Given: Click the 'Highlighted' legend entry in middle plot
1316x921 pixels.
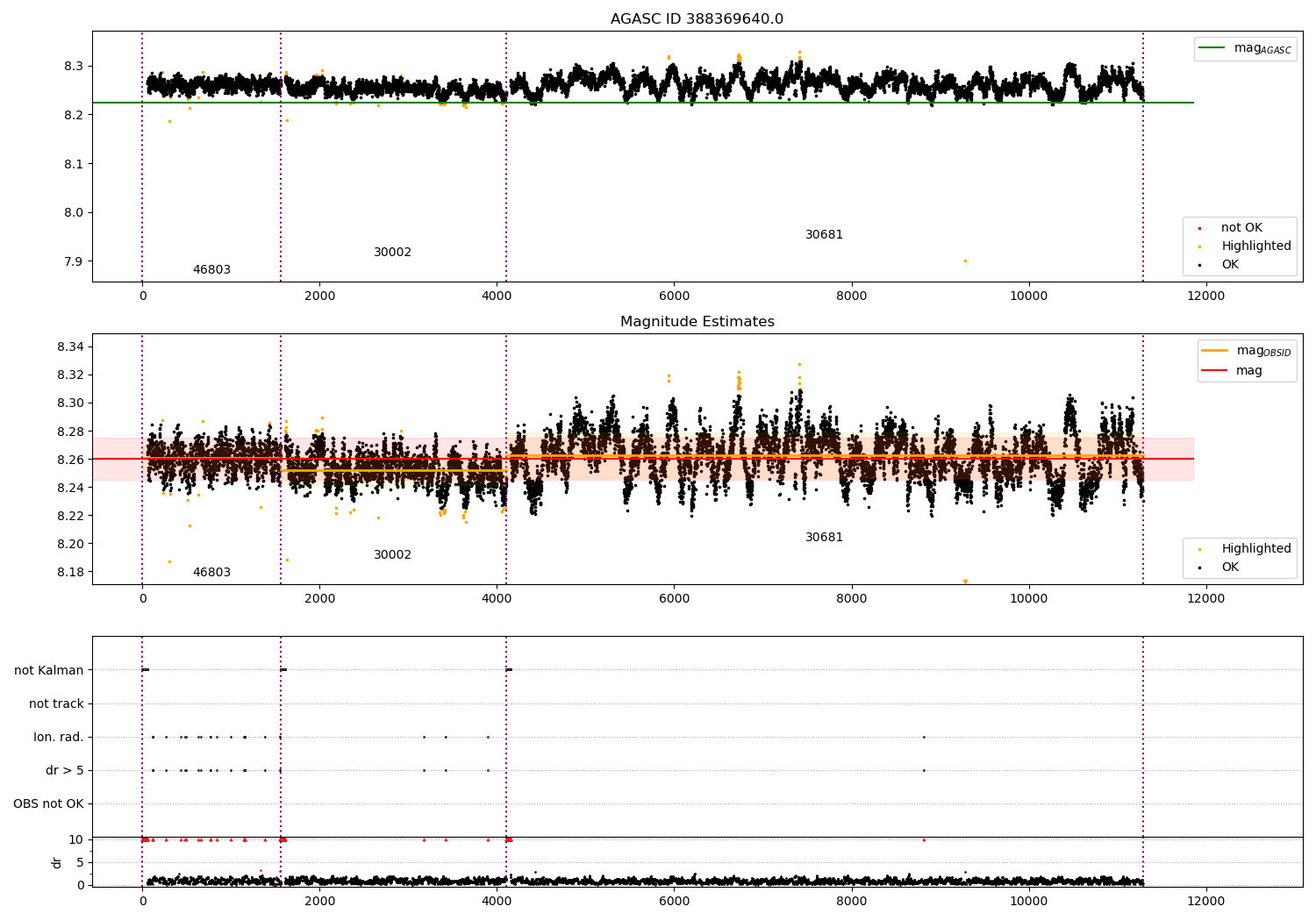Looking at the screenshot, I should pos(1246,549).
